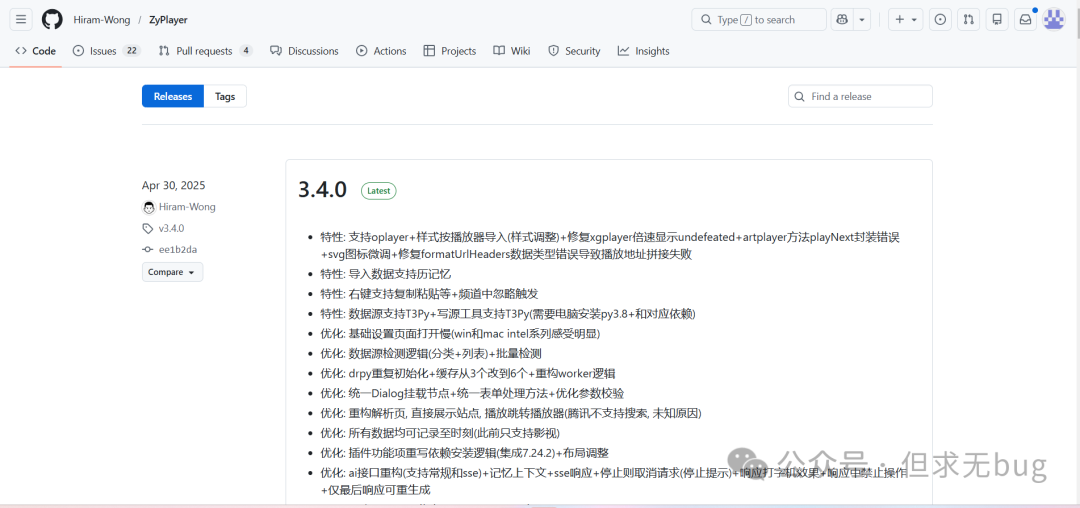Open the repositories icon in header
1080x508 pixels.
(997, 19)
